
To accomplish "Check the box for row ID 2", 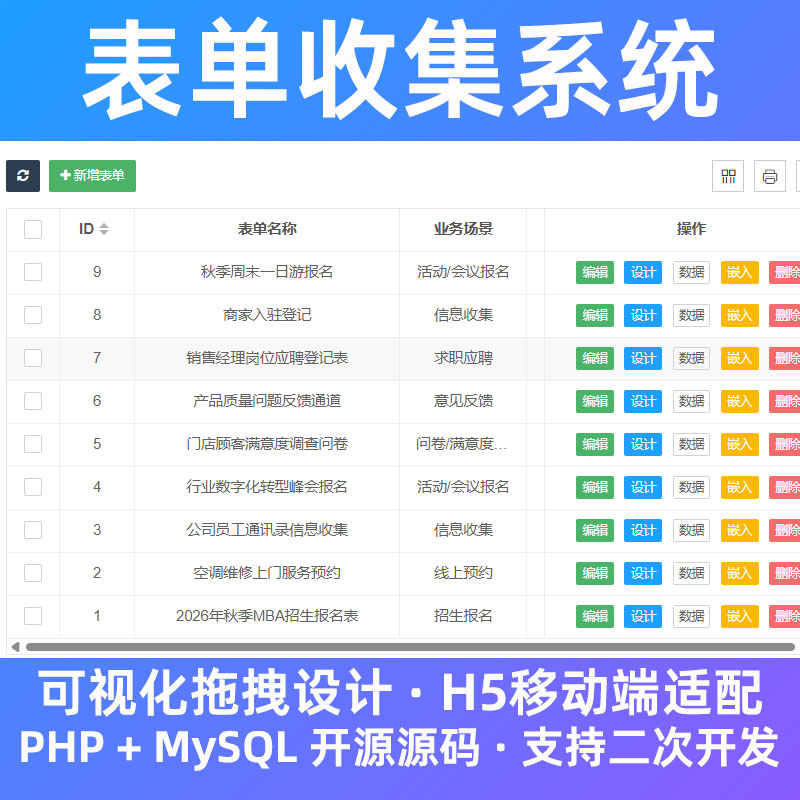I will (x=33, y=573).
